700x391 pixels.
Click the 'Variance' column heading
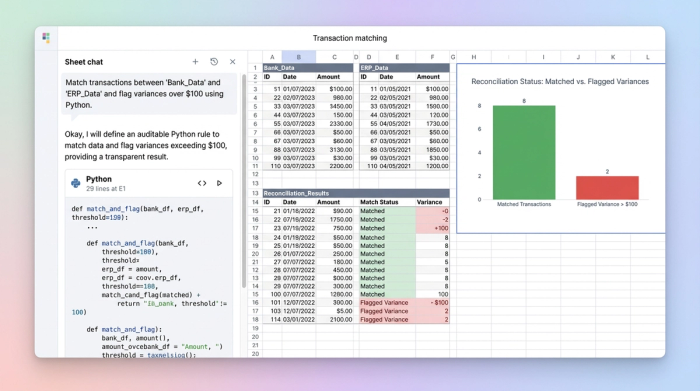click(429, 202)
